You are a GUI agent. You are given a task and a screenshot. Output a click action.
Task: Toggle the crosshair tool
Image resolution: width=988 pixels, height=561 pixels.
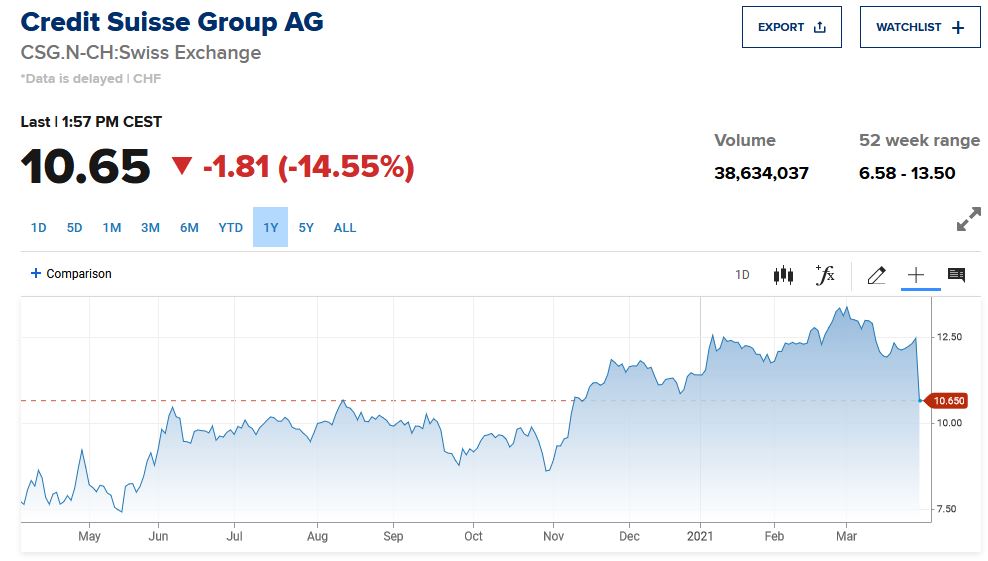tap(916, 275)
